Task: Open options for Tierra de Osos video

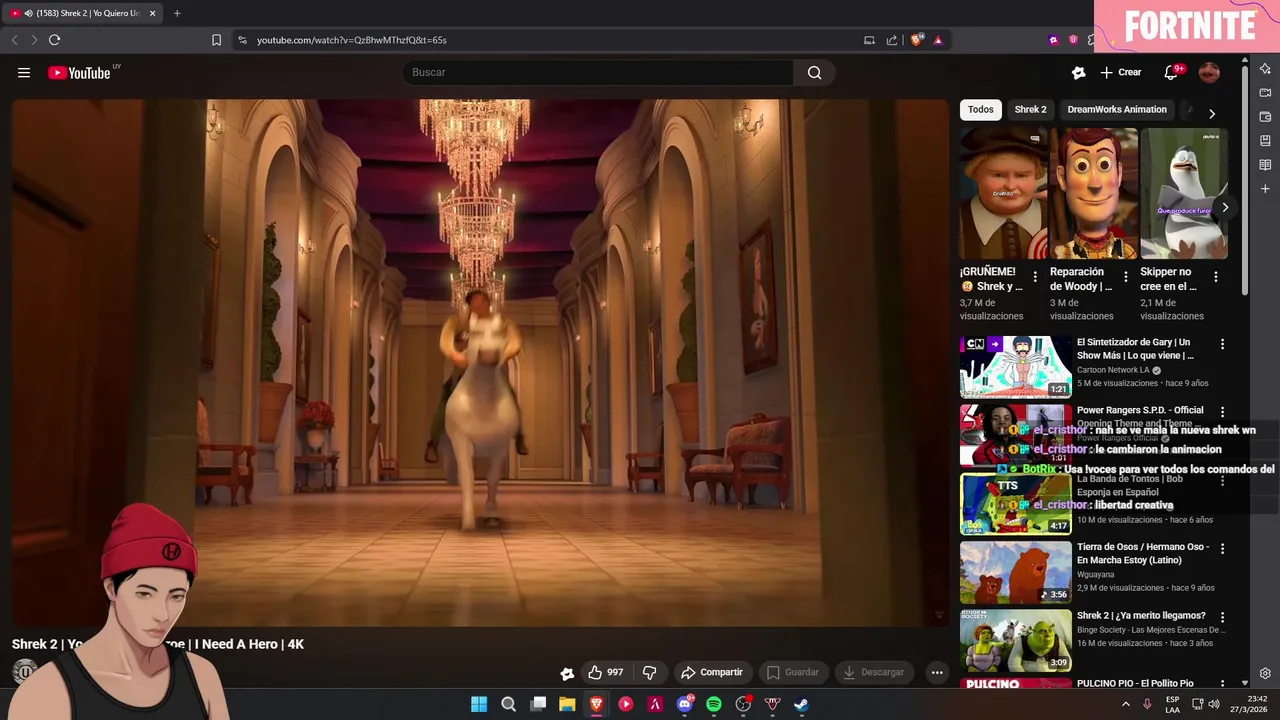Action: coord(1222,549)
